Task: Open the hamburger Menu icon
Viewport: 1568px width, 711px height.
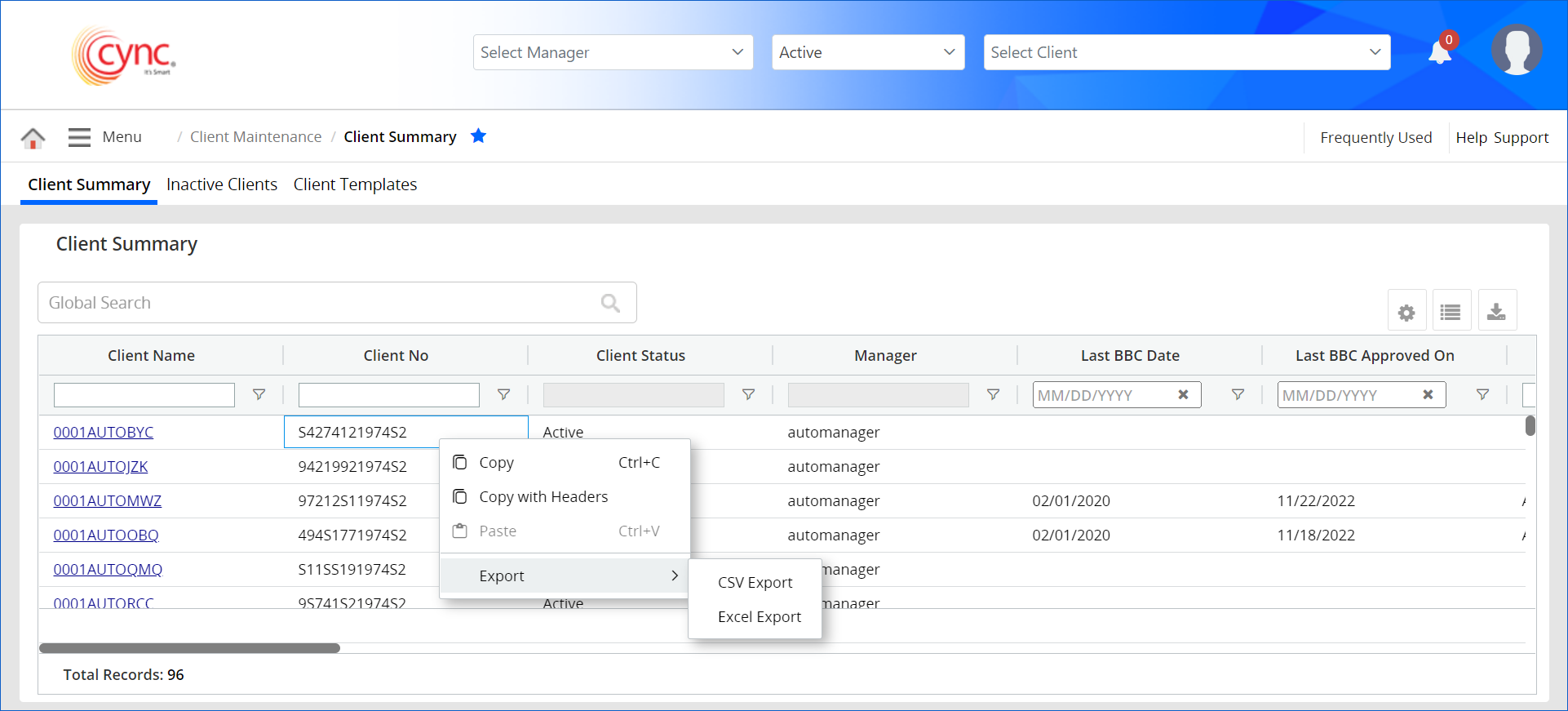Action: pos(79,137)
